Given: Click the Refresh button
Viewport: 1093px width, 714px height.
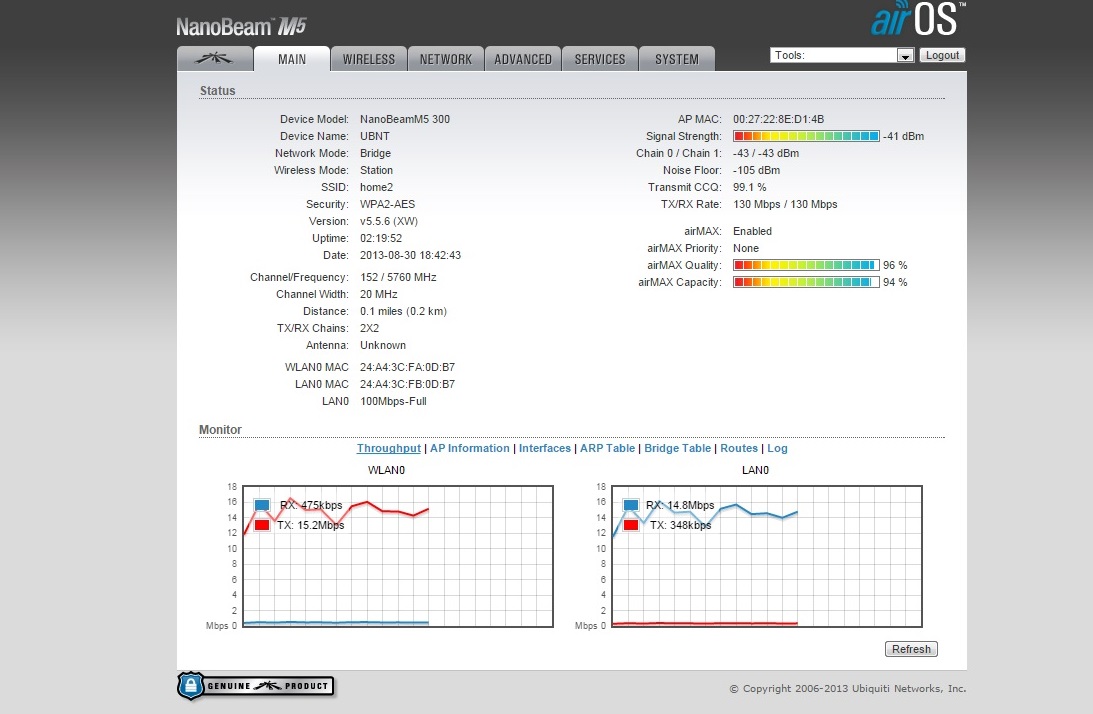Looking at the screenshot, I should click(911, 649).
